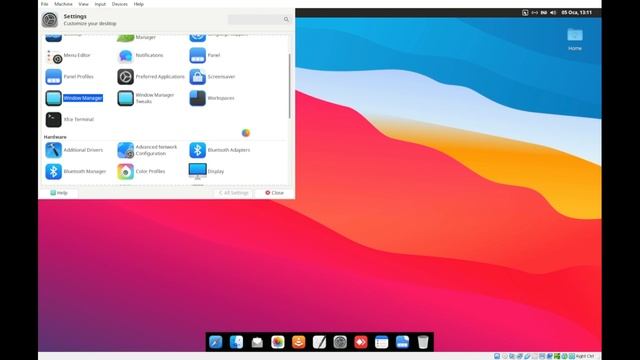
Task: Click the network connection icon in top panel
Action: pyautogui.click(x=535, y=13)
